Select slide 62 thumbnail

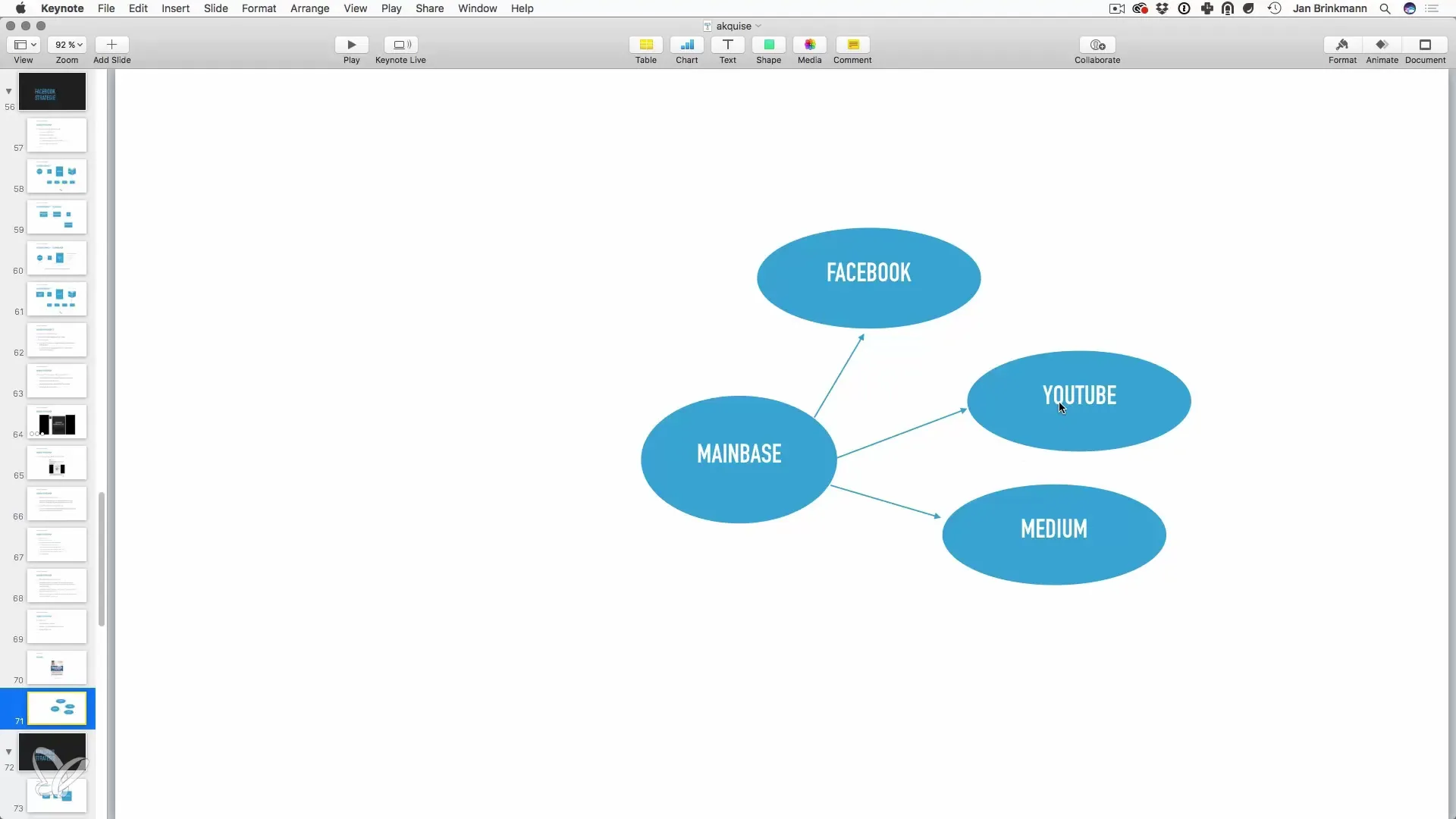(x=57, y=340)
